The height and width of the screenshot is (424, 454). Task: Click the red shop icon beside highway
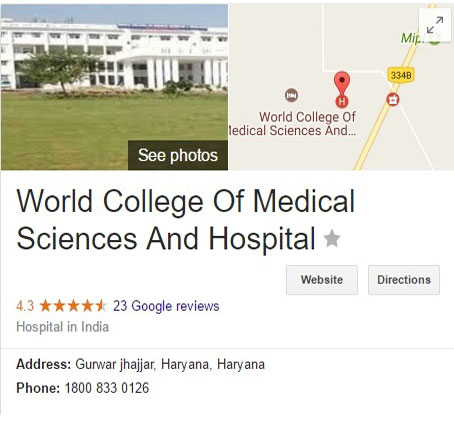(x=393, y=99)
